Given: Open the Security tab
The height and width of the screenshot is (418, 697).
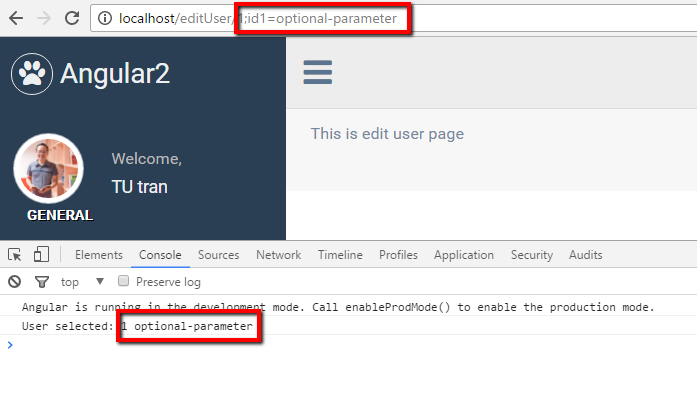Looking at the screenshot, I should [532, 255].
